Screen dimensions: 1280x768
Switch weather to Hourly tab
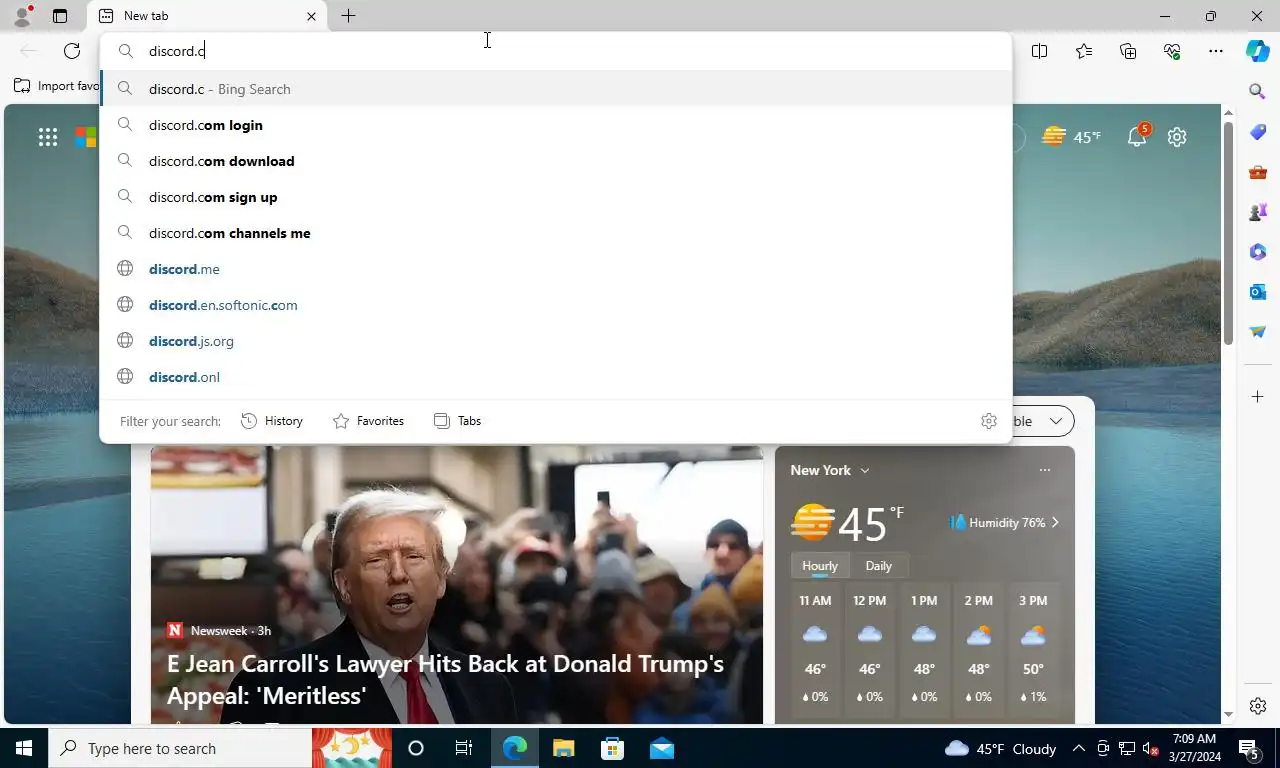[x=820, y=566]
